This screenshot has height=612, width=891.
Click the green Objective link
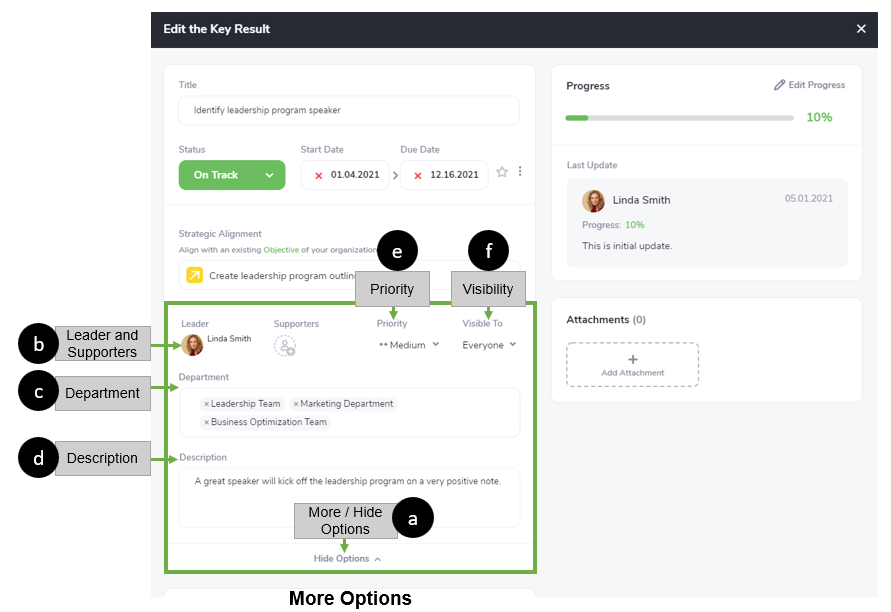tap(282, 250)
